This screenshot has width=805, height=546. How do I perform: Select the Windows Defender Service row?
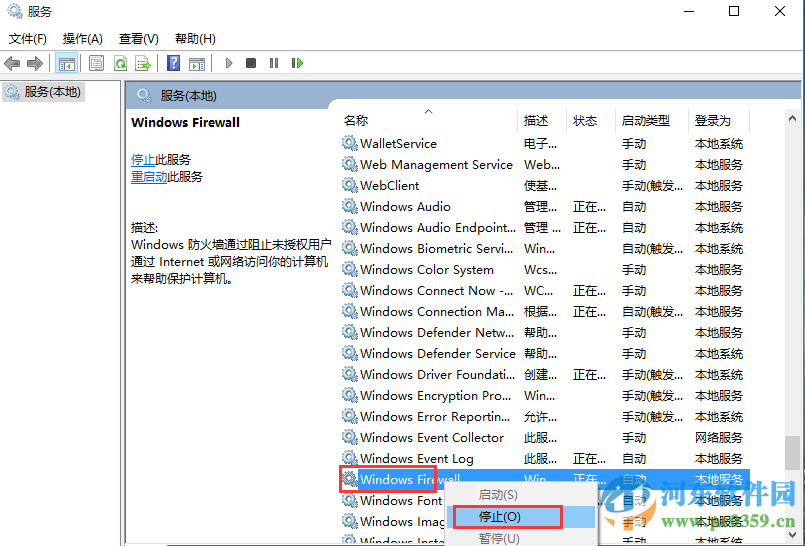tap(544, 354)
